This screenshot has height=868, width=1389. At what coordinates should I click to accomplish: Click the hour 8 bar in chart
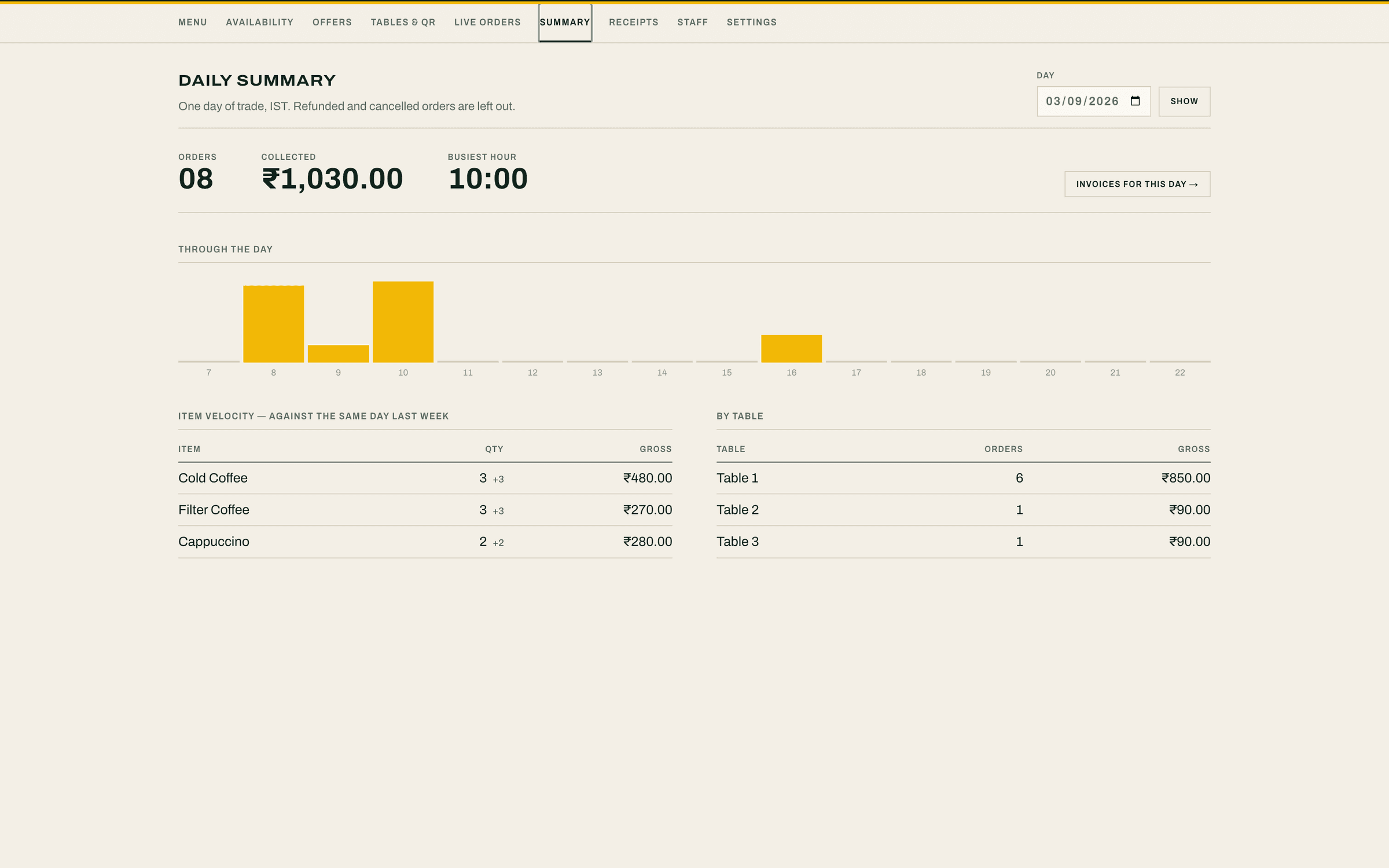(274, 324)
